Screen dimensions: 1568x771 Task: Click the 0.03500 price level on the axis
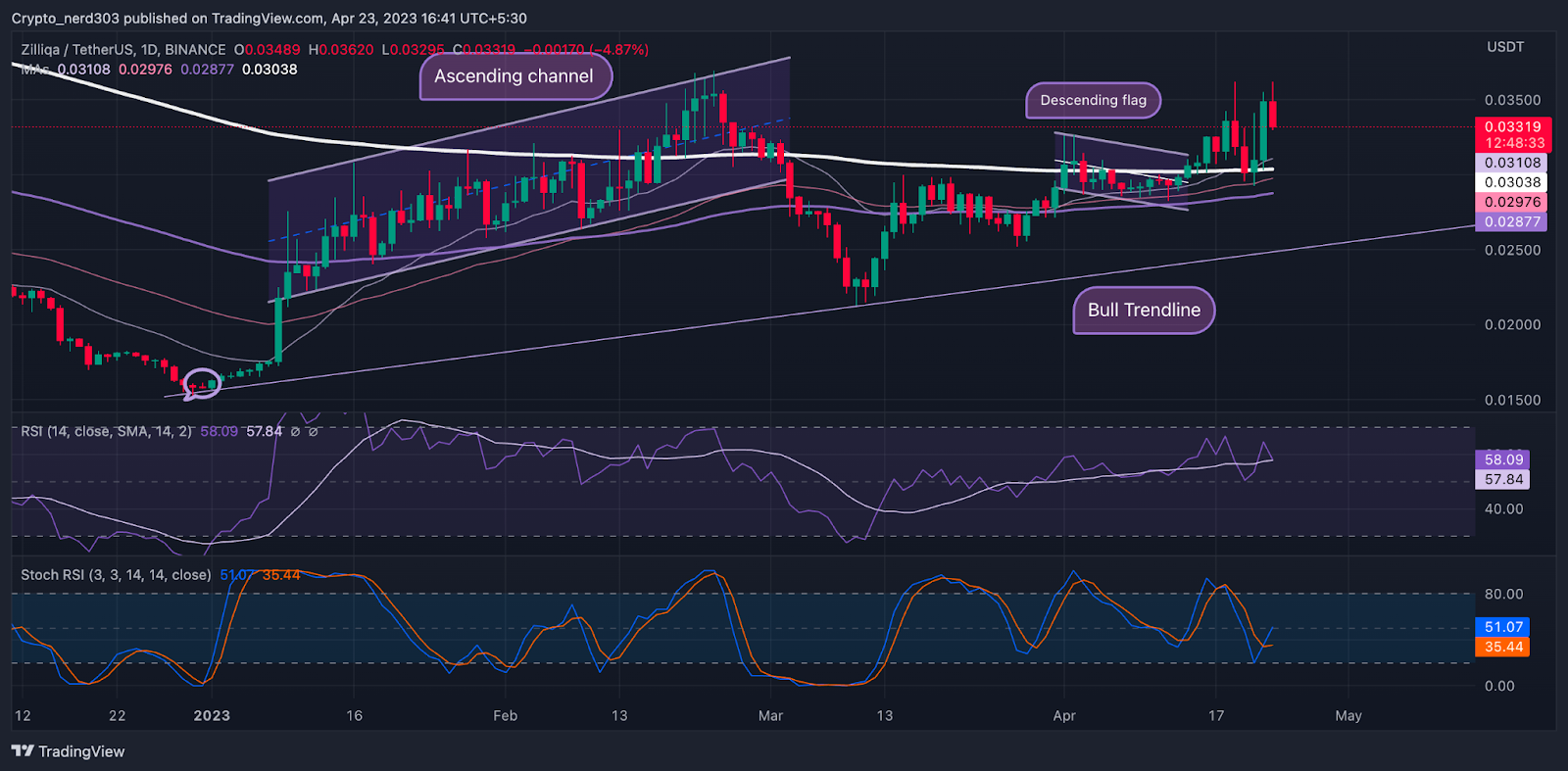1512,100
